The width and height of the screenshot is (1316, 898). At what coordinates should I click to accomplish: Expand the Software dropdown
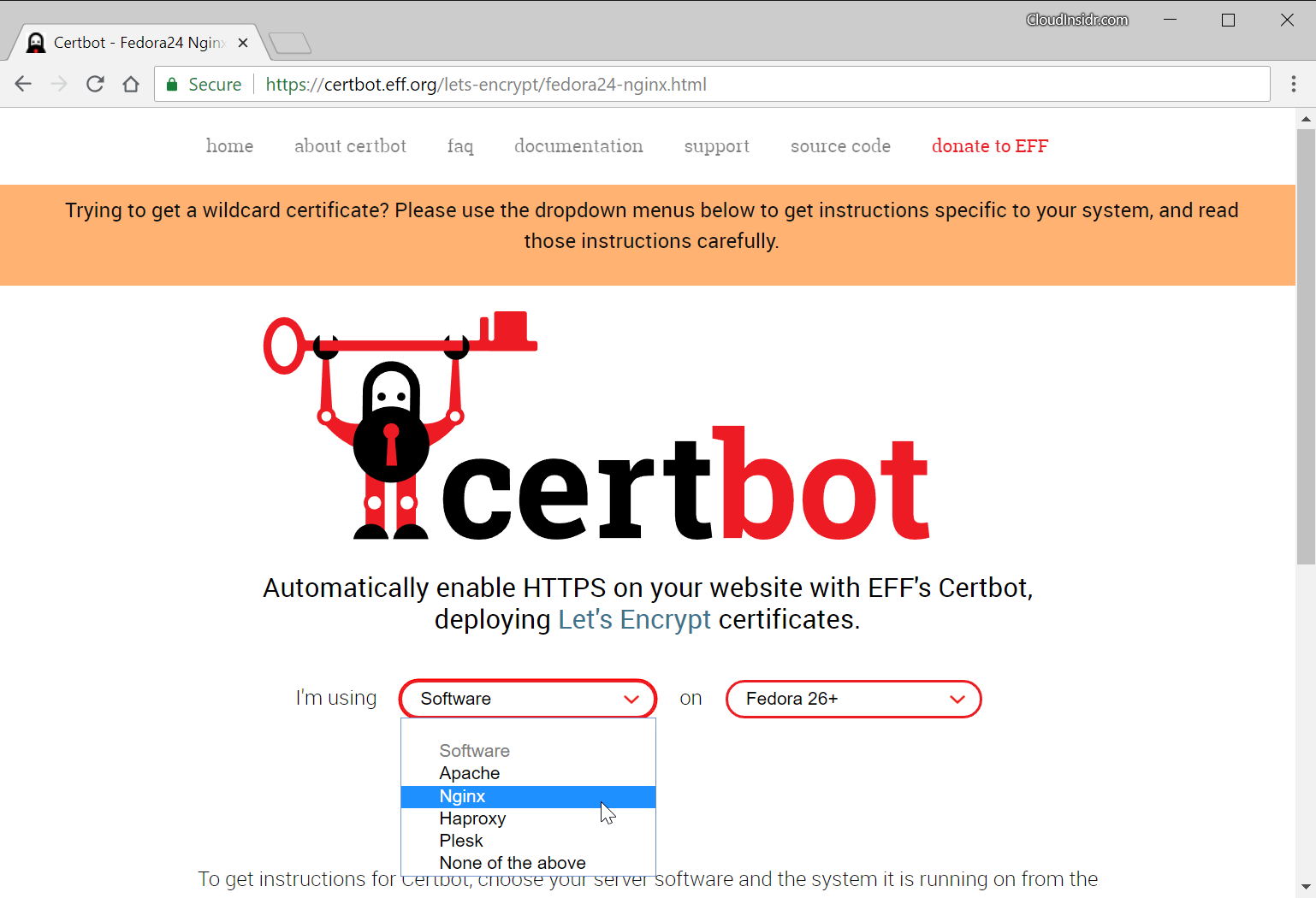(x=528, y=699)
